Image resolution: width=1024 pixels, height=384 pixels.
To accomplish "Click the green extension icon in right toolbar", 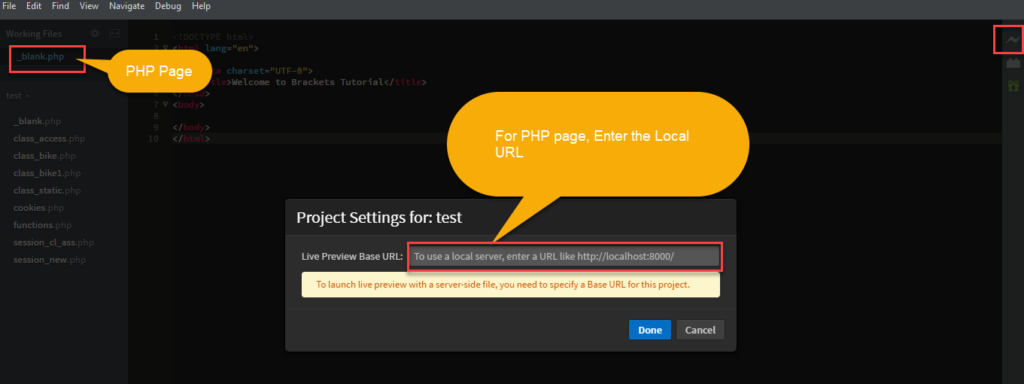I will pos(1013,85).
